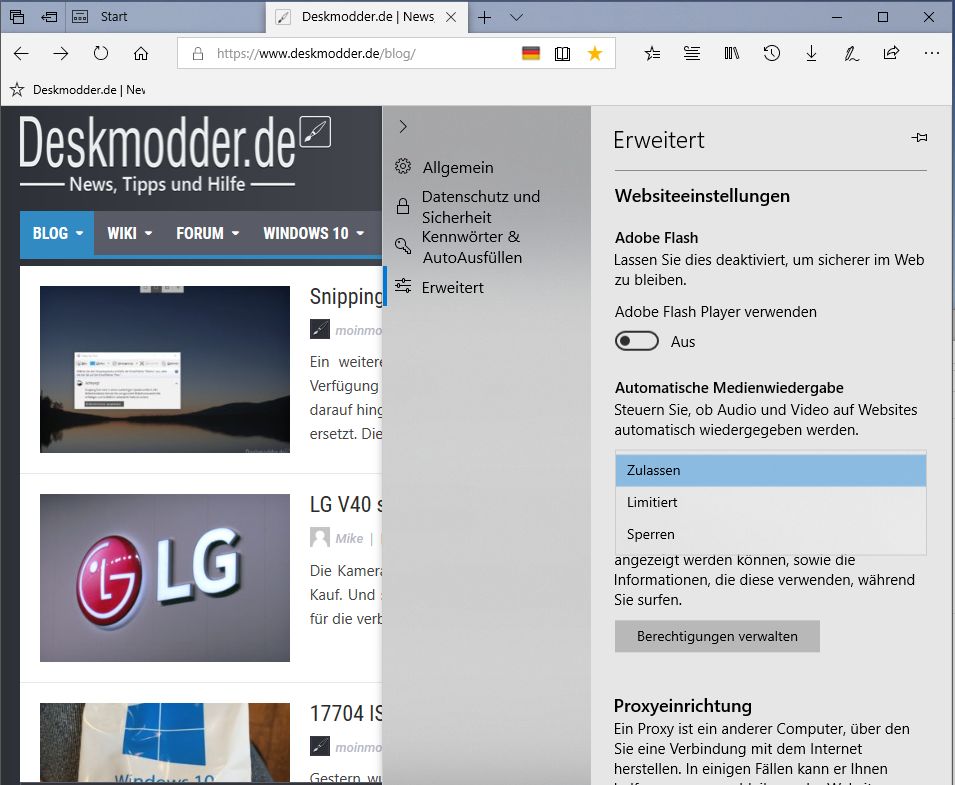Open the Snipping article headline

(346, 297)
